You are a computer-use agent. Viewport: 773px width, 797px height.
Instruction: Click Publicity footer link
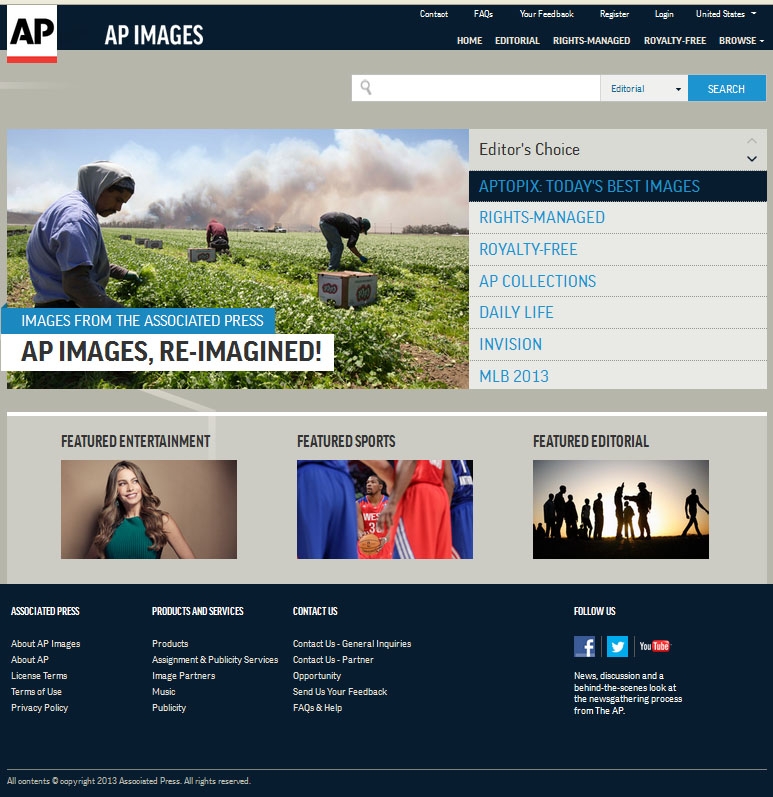pyautogui.click(x=169, y=708)
